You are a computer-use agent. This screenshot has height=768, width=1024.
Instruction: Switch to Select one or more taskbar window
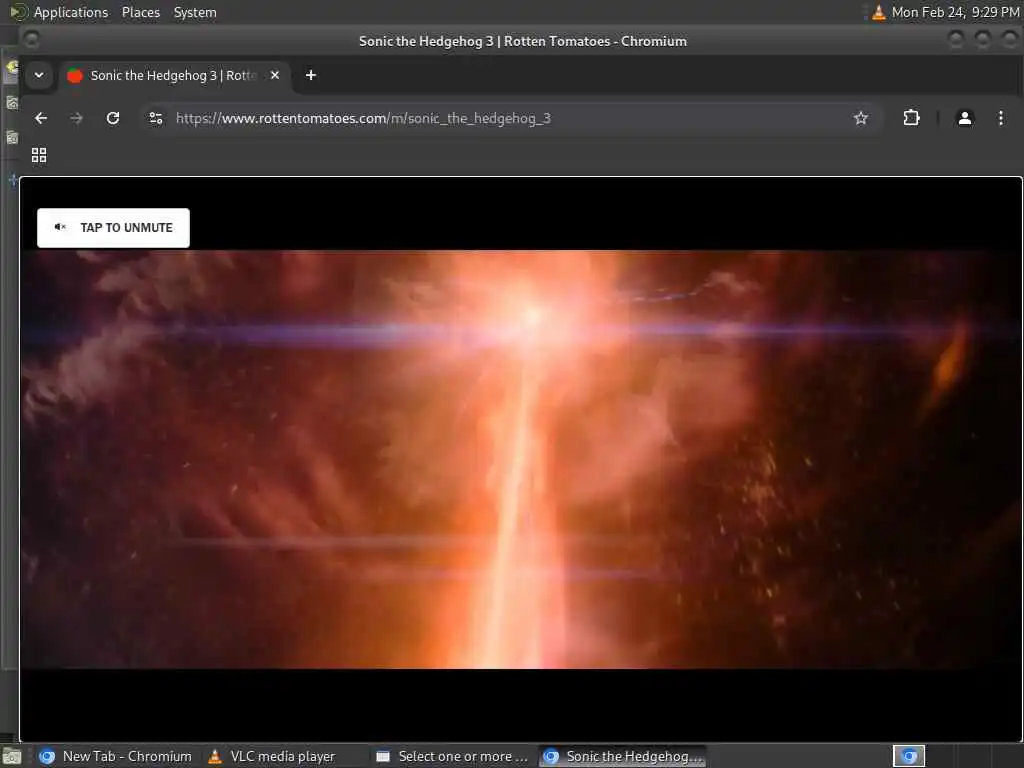coord(453,756)
